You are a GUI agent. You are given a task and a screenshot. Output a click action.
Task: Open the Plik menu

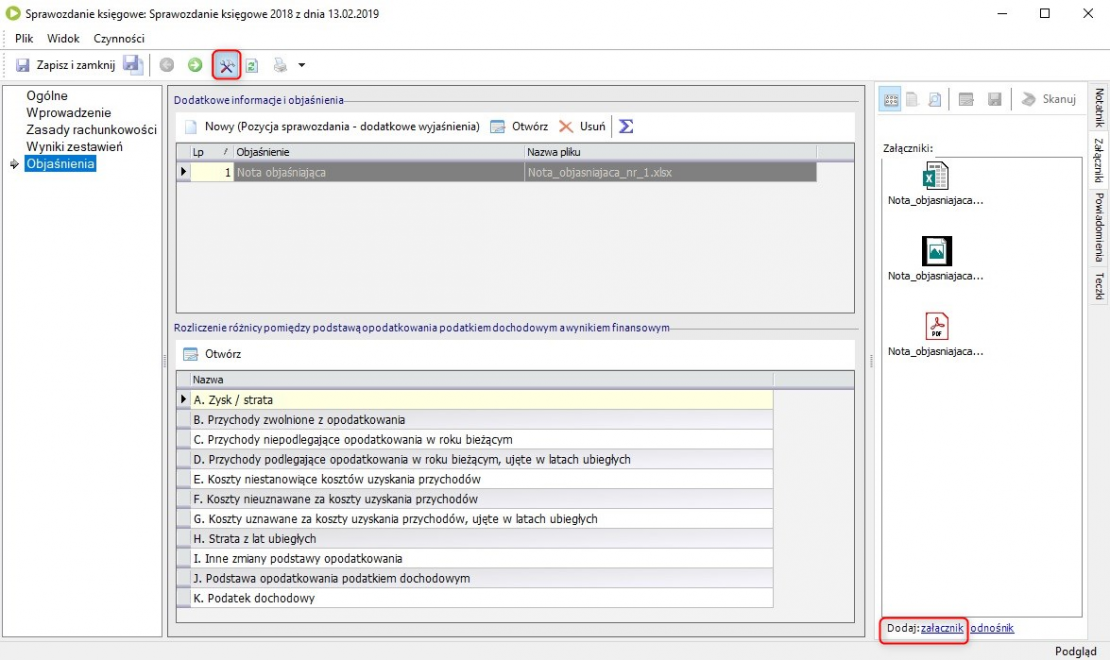tap(25, 38)
